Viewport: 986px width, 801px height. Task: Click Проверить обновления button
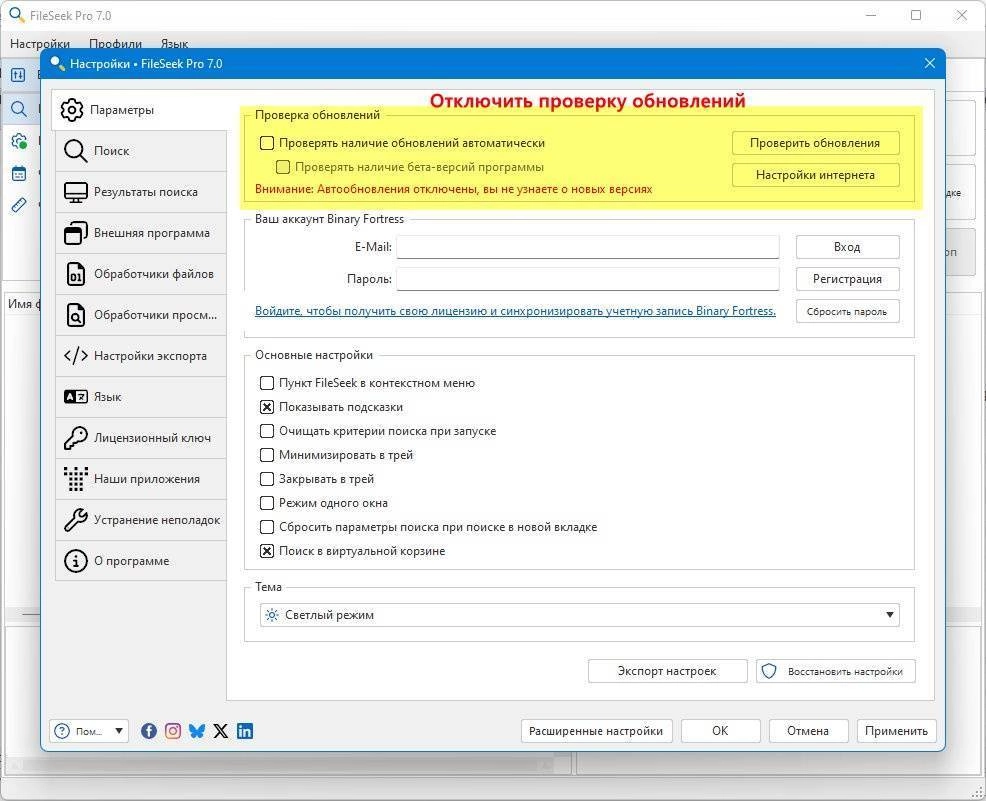tap(816, 143)
